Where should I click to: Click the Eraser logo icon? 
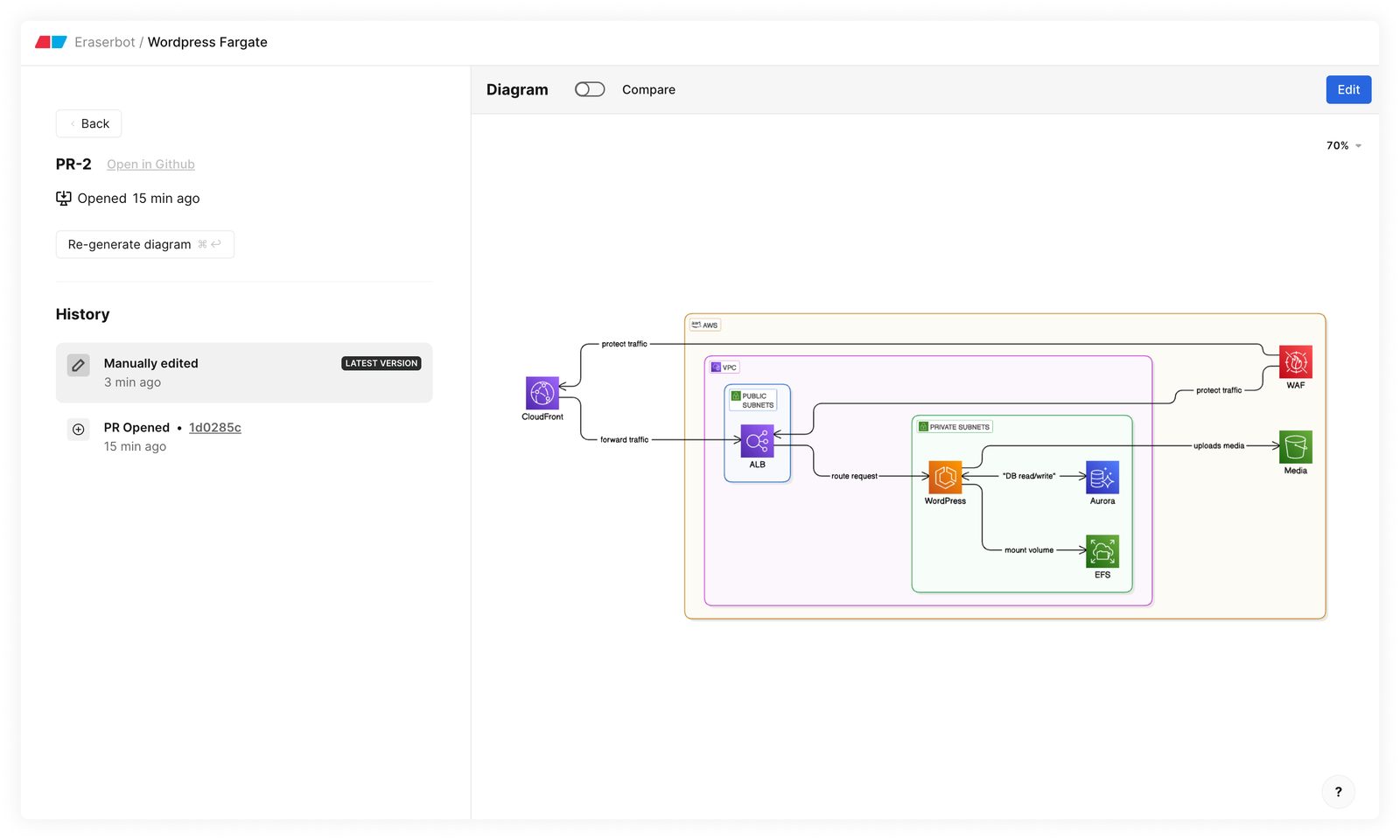coord(51,42)
